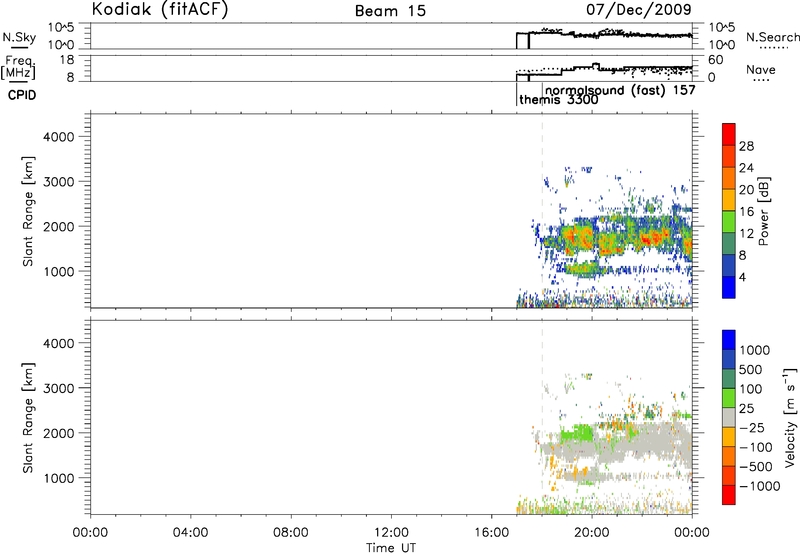Click the date '07/Dec/2009'

pyautogui.click(x=638, y=9)
